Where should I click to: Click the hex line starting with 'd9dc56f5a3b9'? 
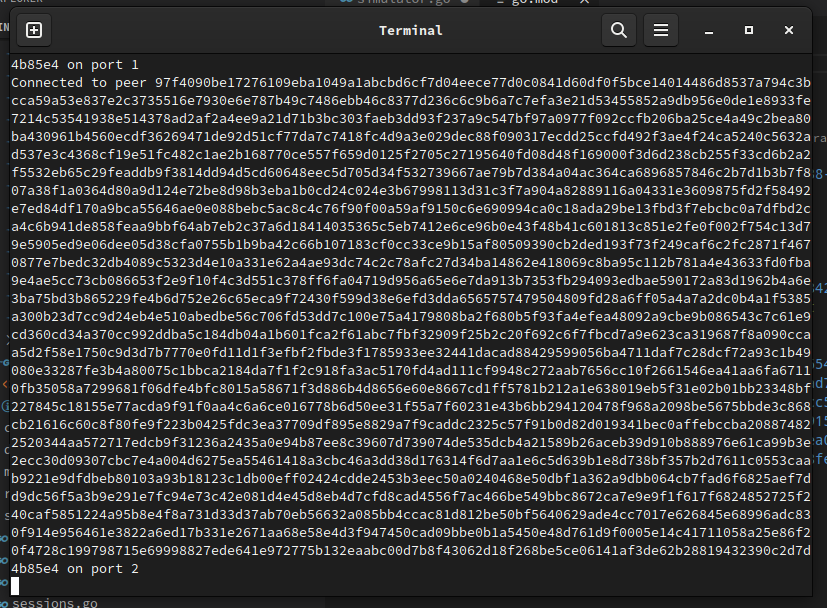pos(411,497)
